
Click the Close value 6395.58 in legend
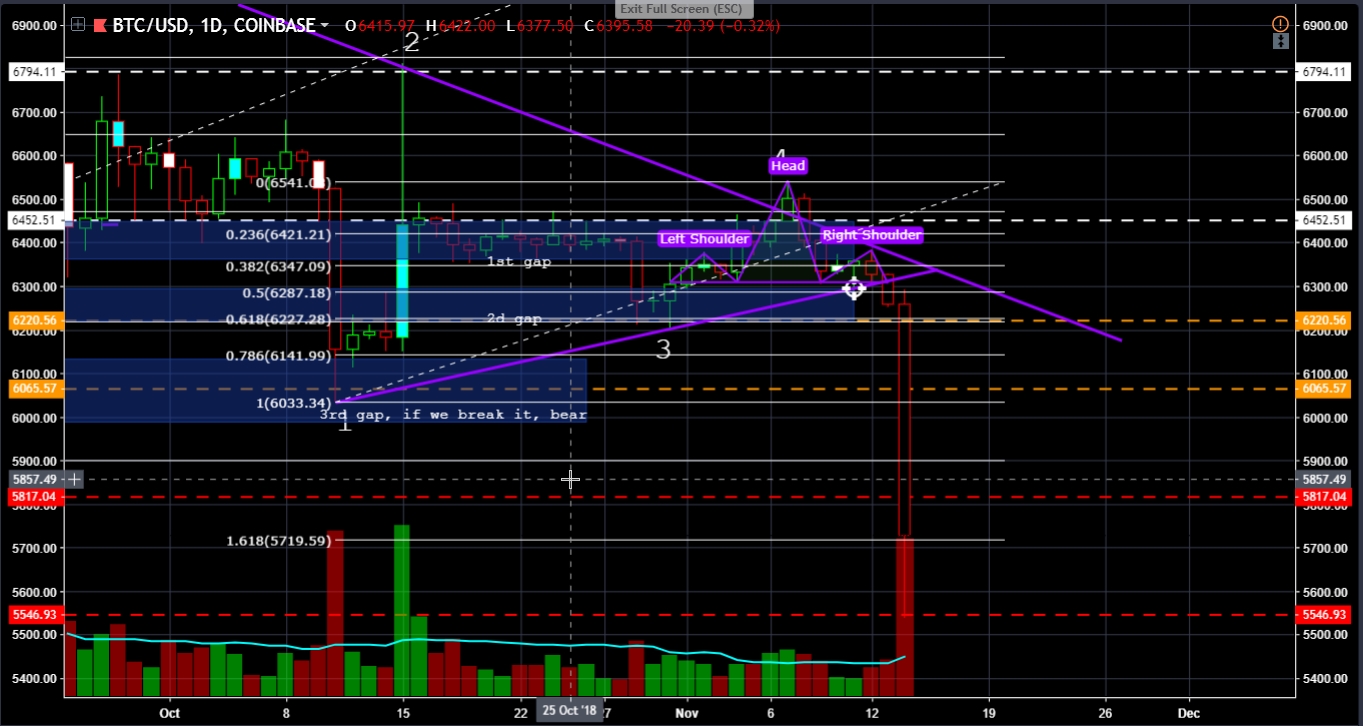click(x=625, y=25)
